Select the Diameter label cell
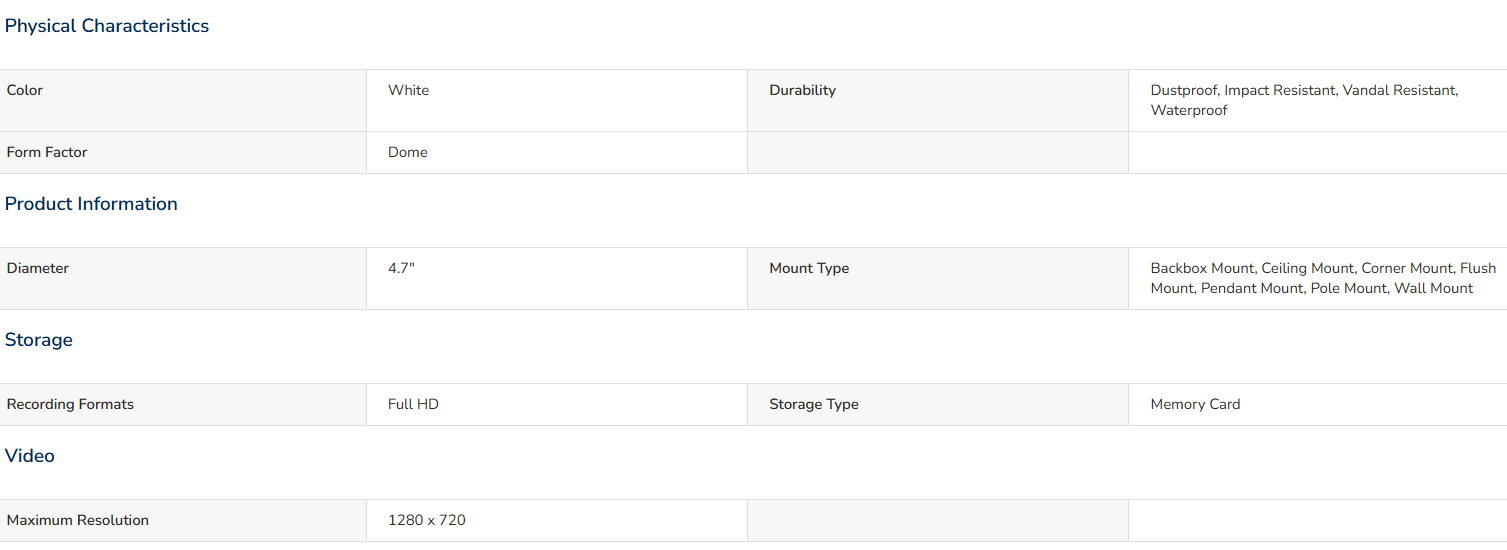 pos(183,278)
